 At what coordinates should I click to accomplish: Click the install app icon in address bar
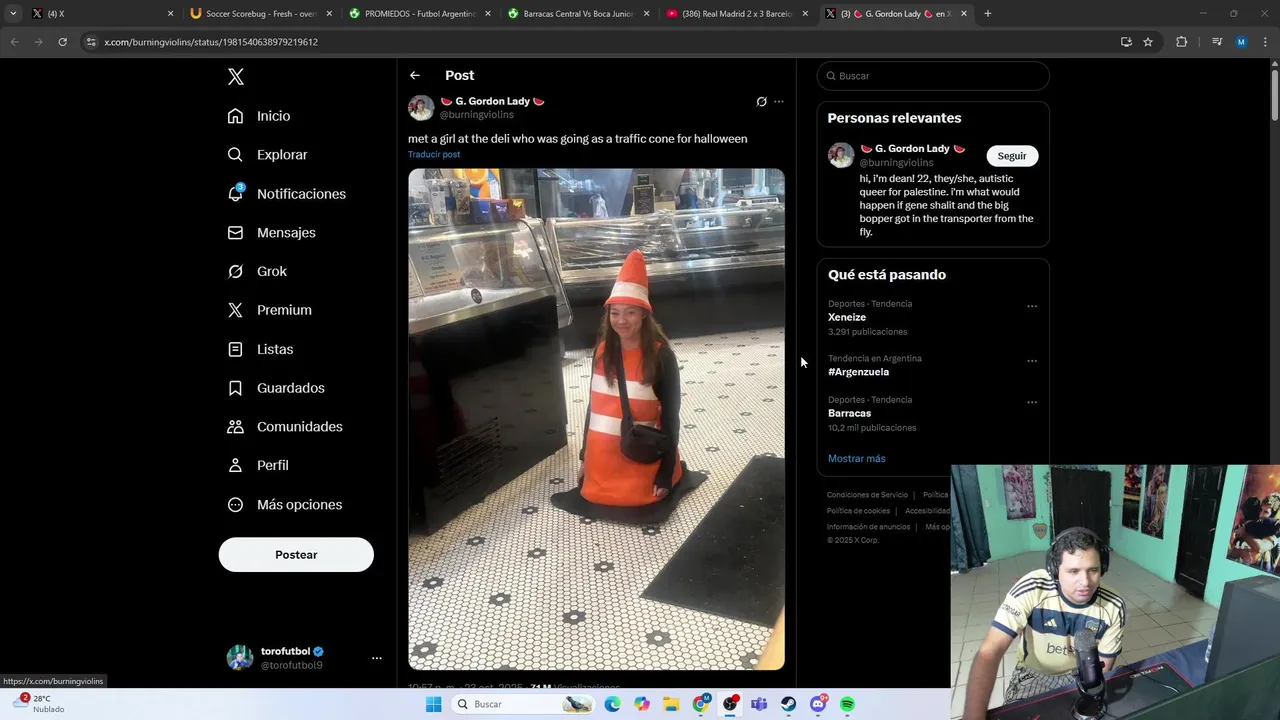click(x=1126, y=42)
